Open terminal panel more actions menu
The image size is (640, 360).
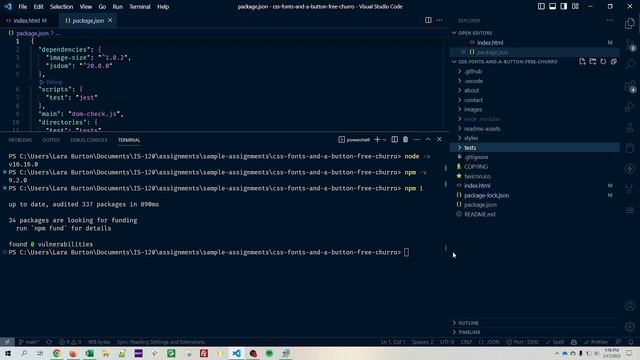click(x=417, y=140)
